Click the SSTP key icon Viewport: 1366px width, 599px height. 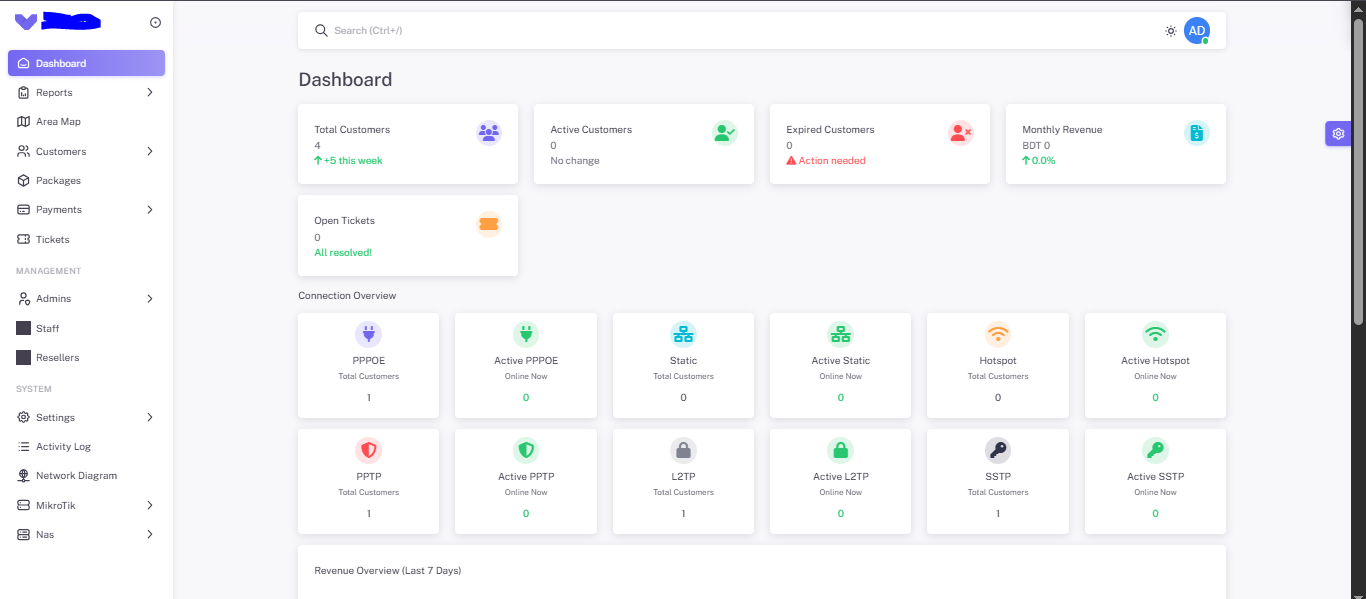tap(998, 450)
